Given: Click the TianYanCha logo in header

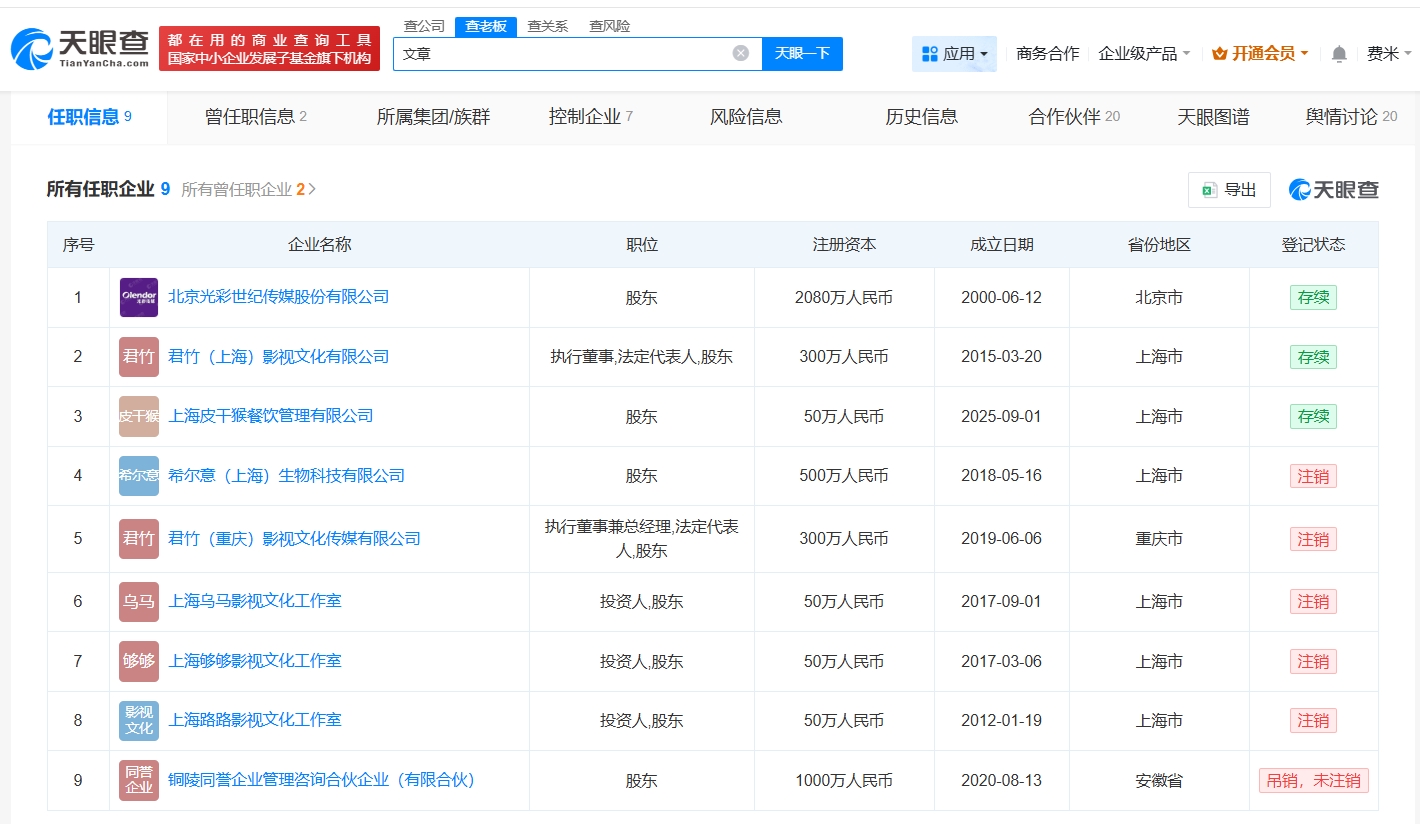Looking at the screenshot, I should point(80,49).
